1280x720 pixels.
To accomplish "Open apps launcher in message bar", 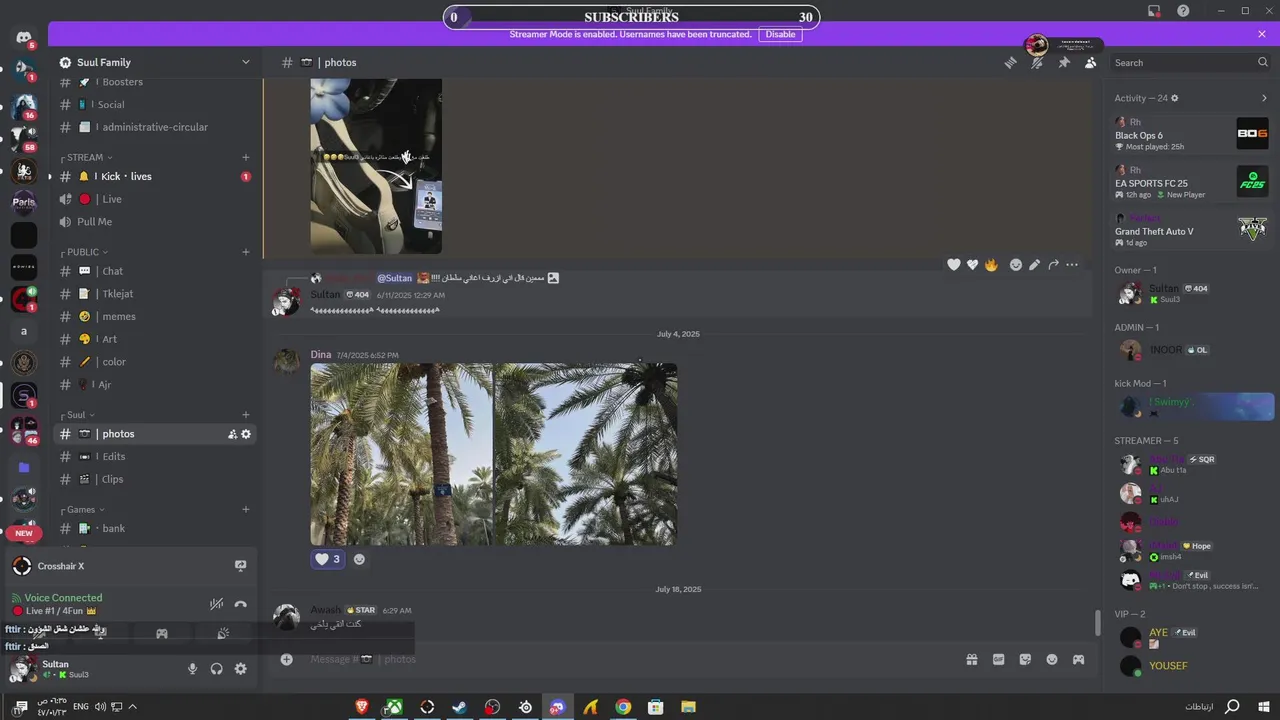I will 1078,659.
